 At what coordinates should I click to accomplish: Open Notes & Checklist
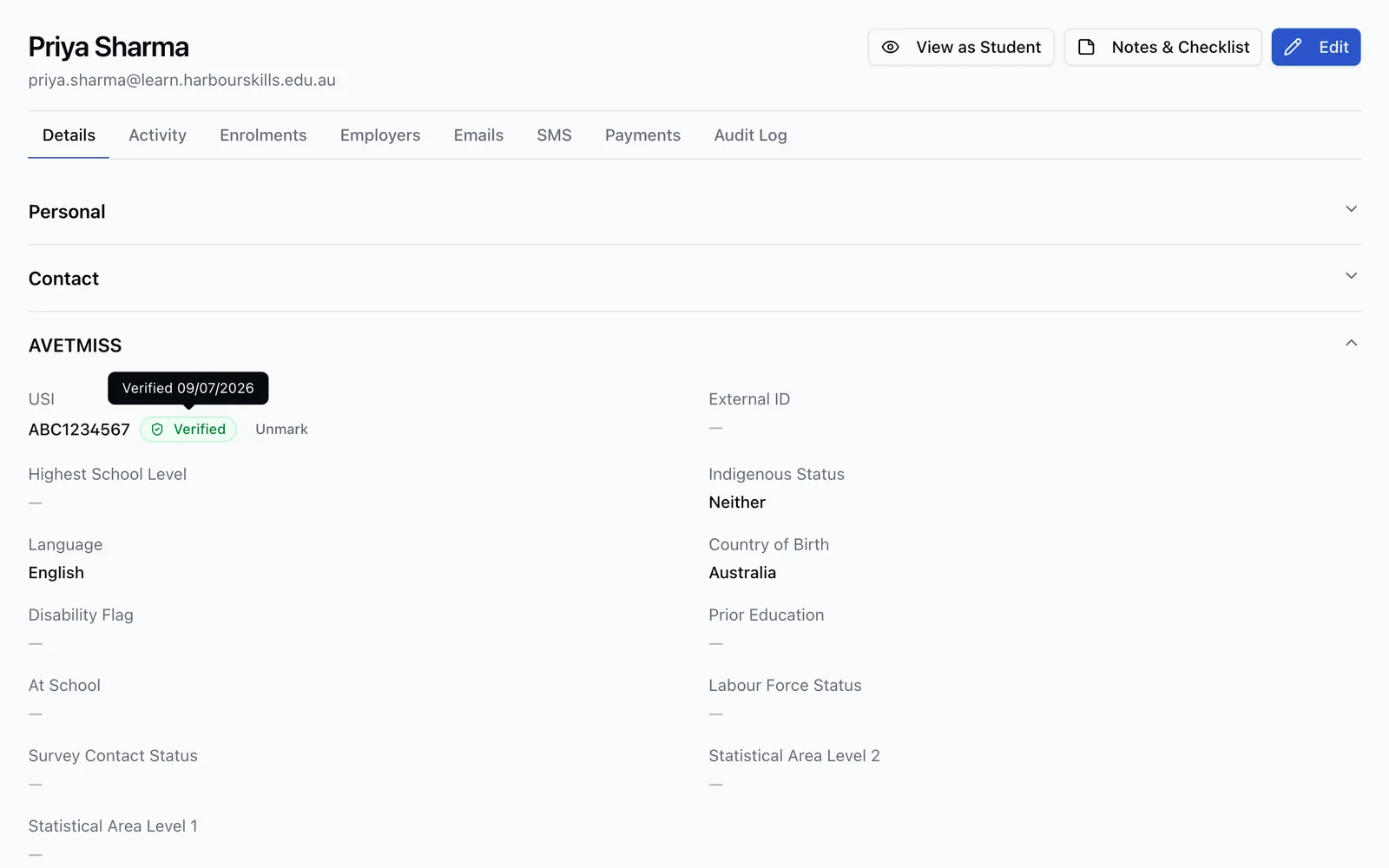tap(1162, 47)
